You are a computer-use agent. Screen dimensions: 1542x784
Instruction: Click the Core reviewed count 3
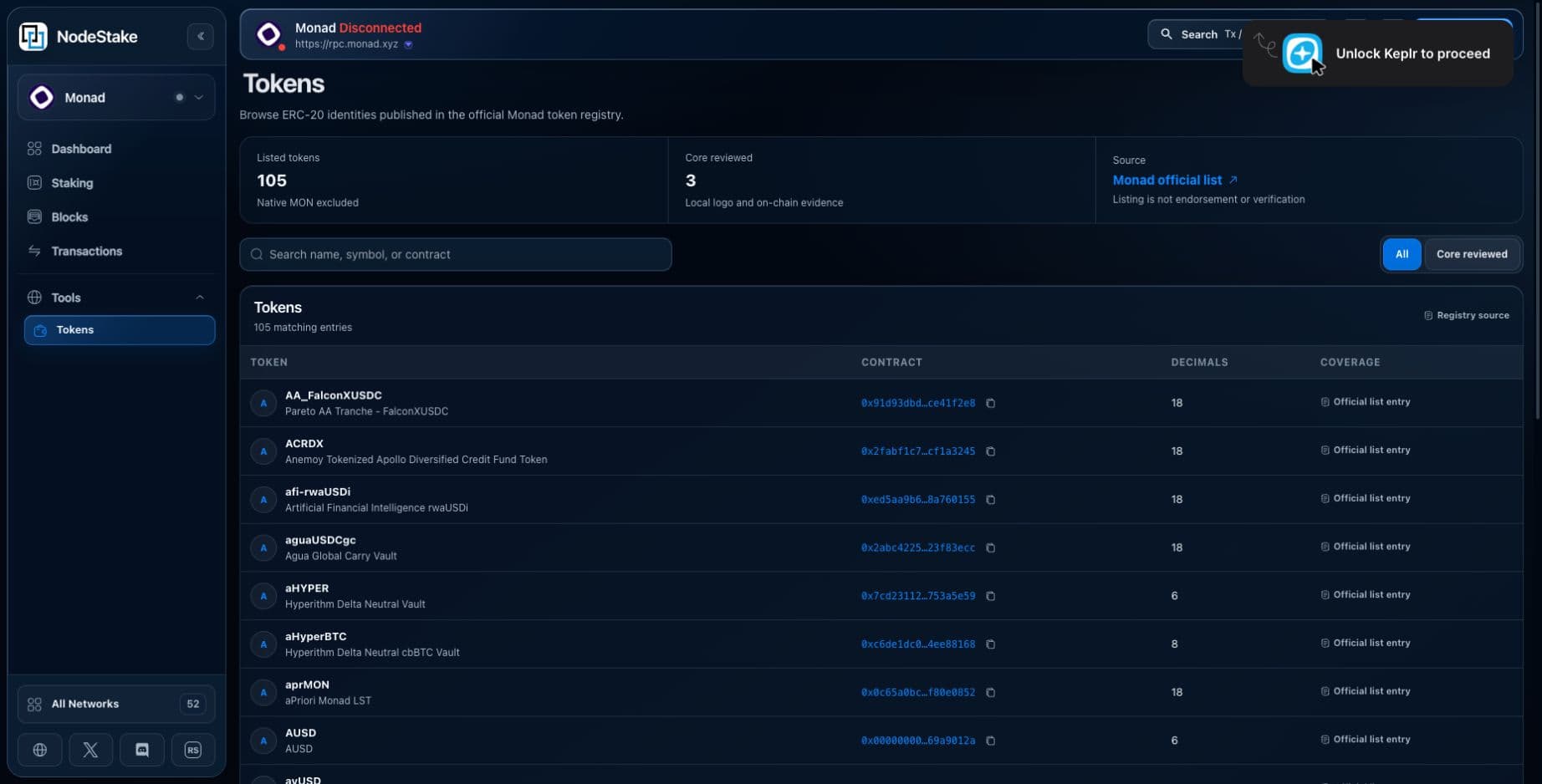click(691, 181)
